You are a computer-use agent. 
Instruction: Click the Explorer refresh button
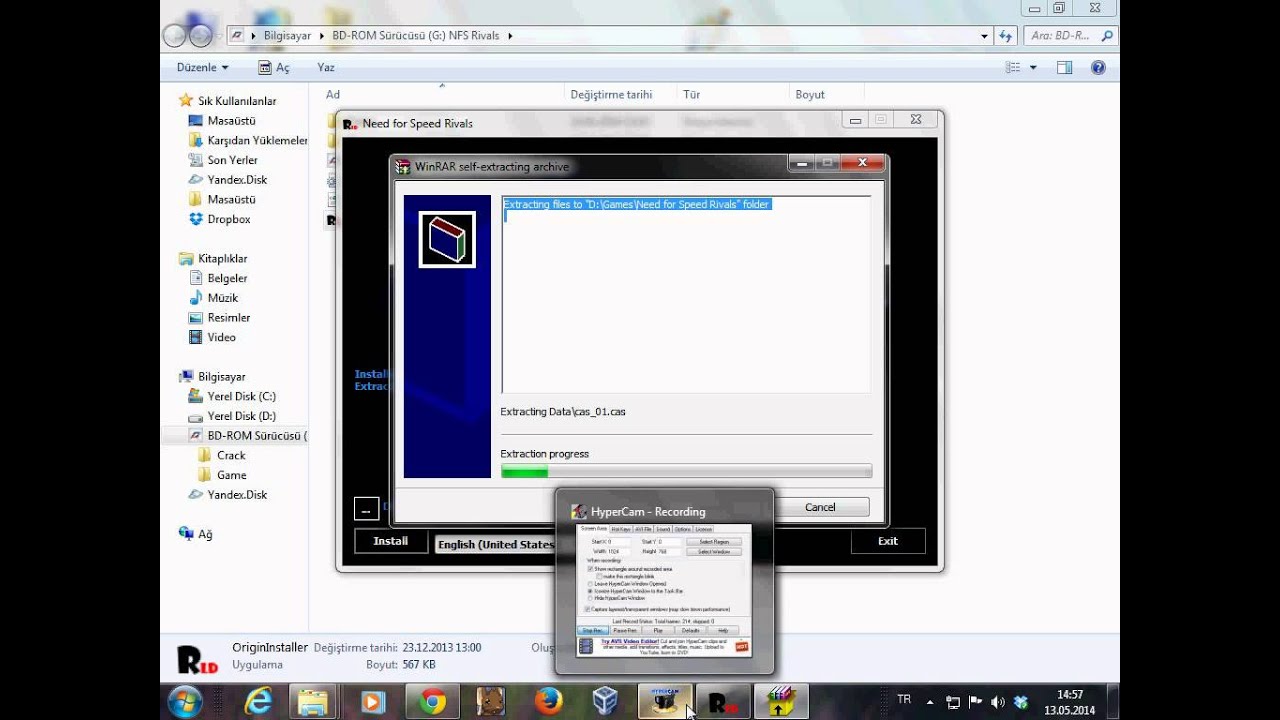pyautogui.click(x=1006, y=35)
